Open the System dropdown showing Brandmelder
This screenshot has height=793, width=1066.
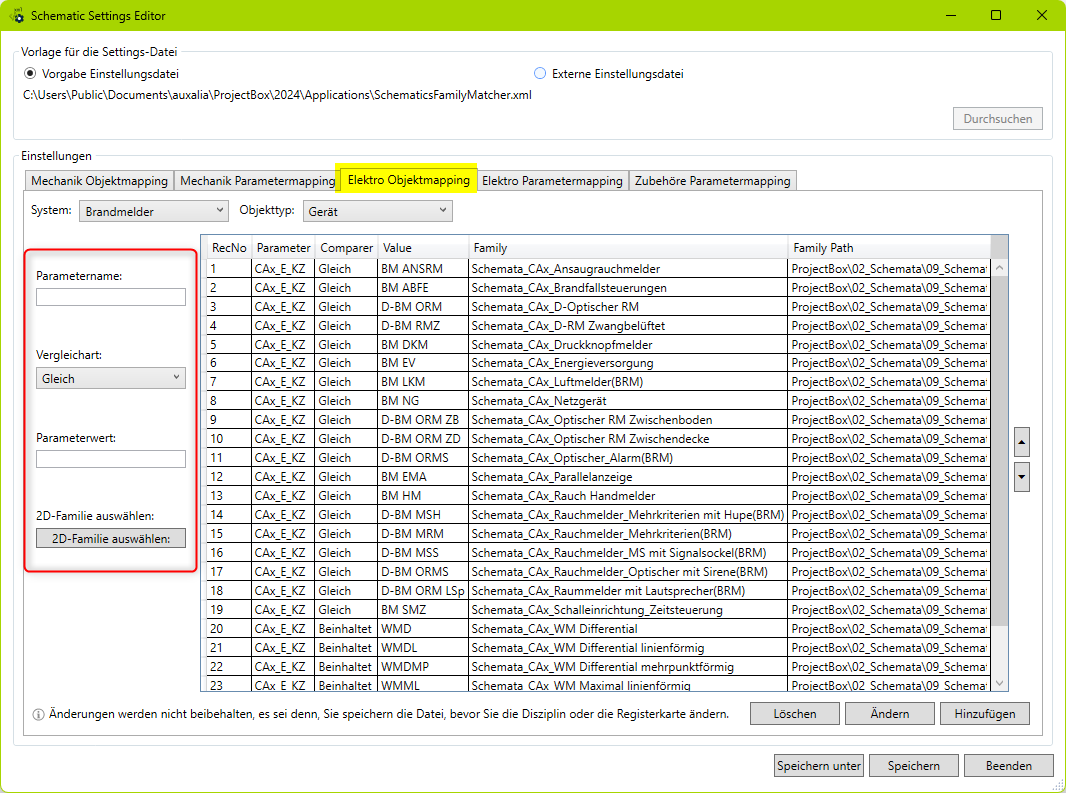154,211
